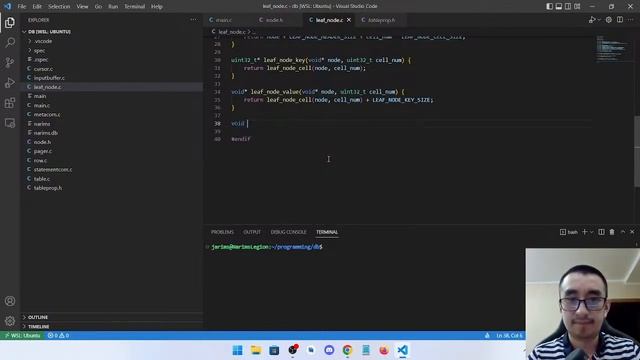Open the File menu

pos(22,6)
